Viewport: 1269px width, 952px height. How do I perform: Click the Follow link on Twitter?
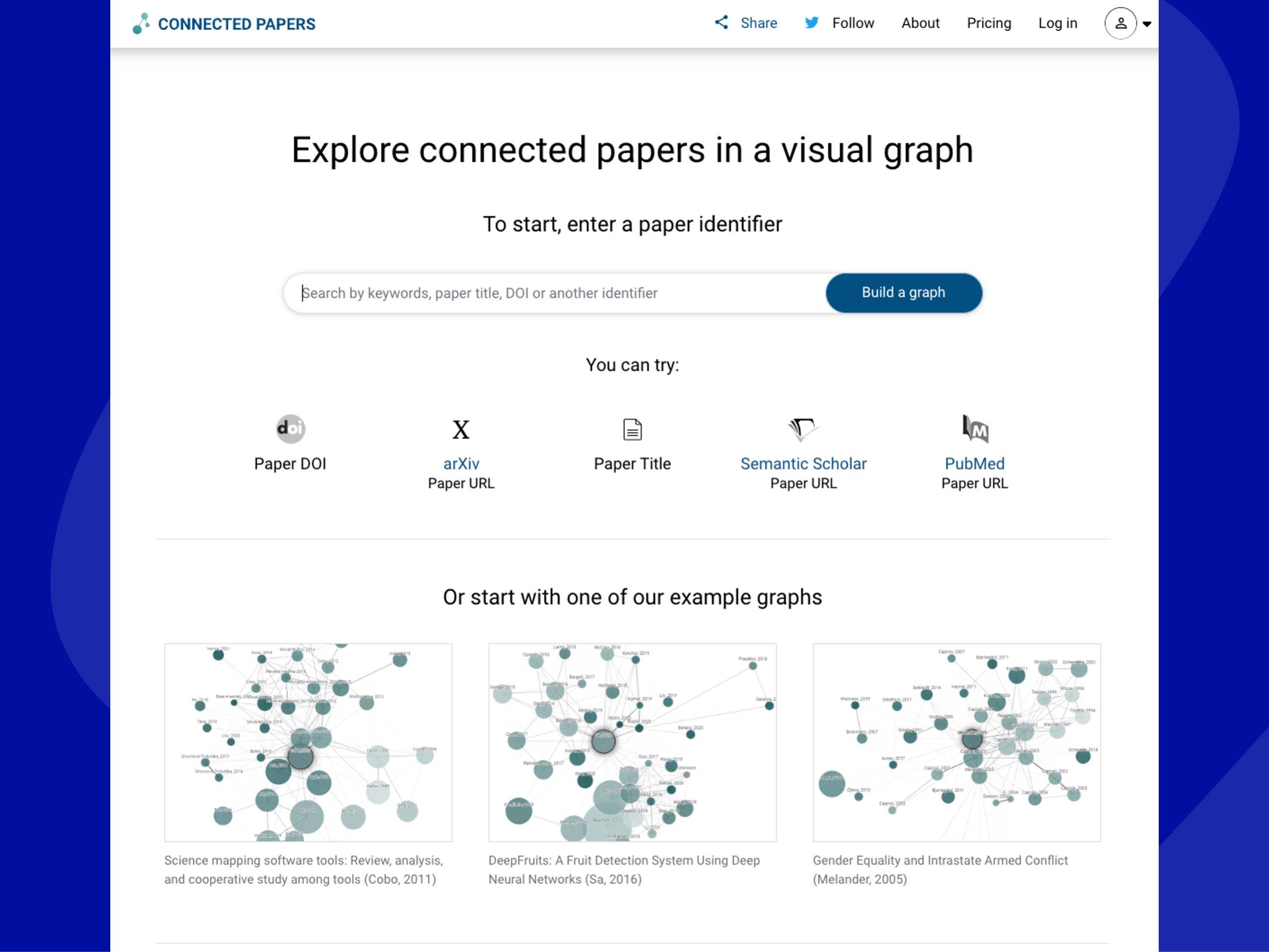pos(840,23)
